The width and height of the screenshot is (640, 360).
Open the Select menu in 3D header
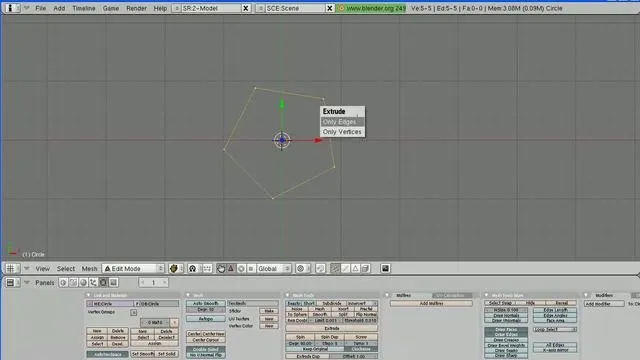66,269
